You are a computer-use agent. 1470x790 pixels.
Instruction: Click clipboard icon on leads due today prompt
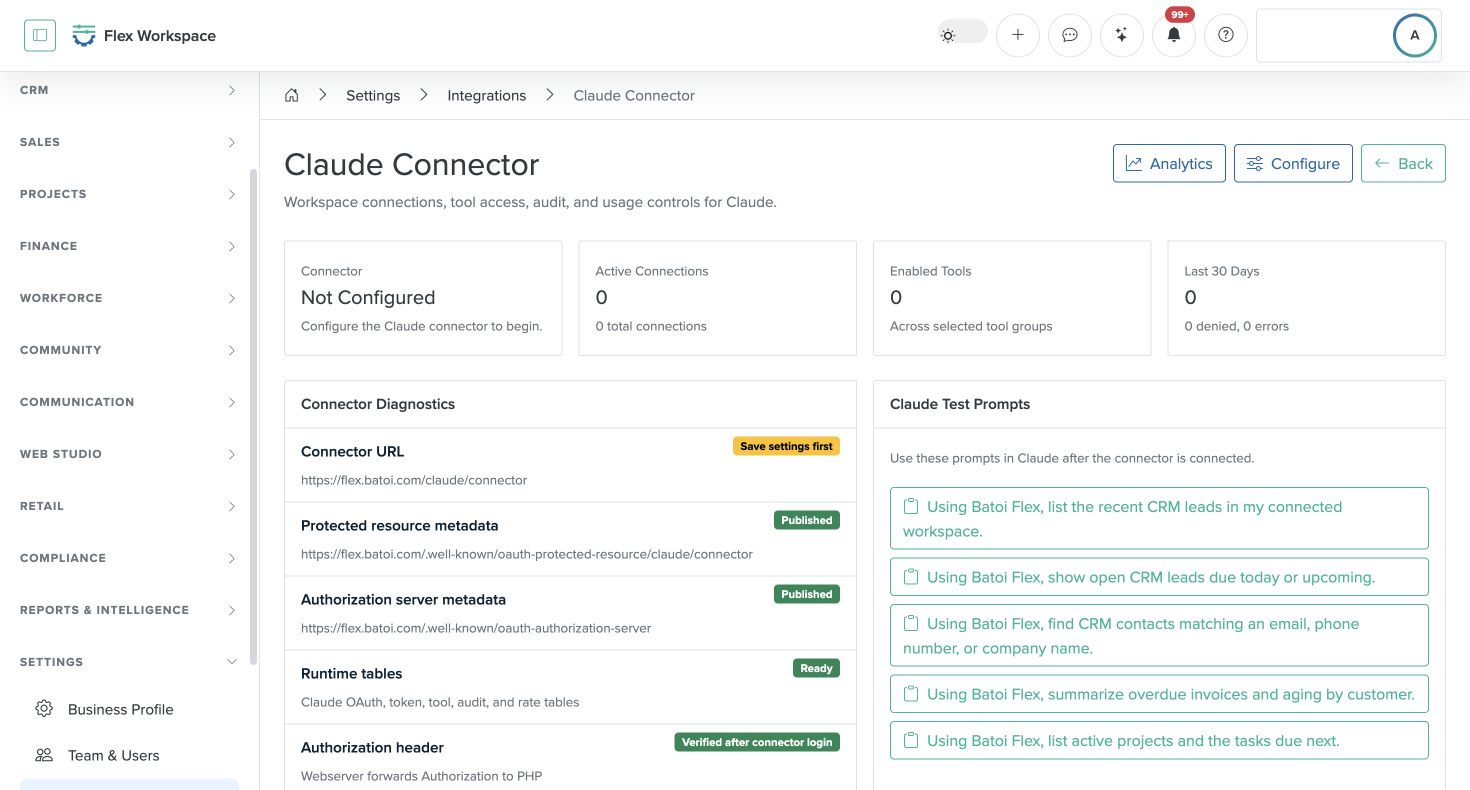click(x=911, y=577)
